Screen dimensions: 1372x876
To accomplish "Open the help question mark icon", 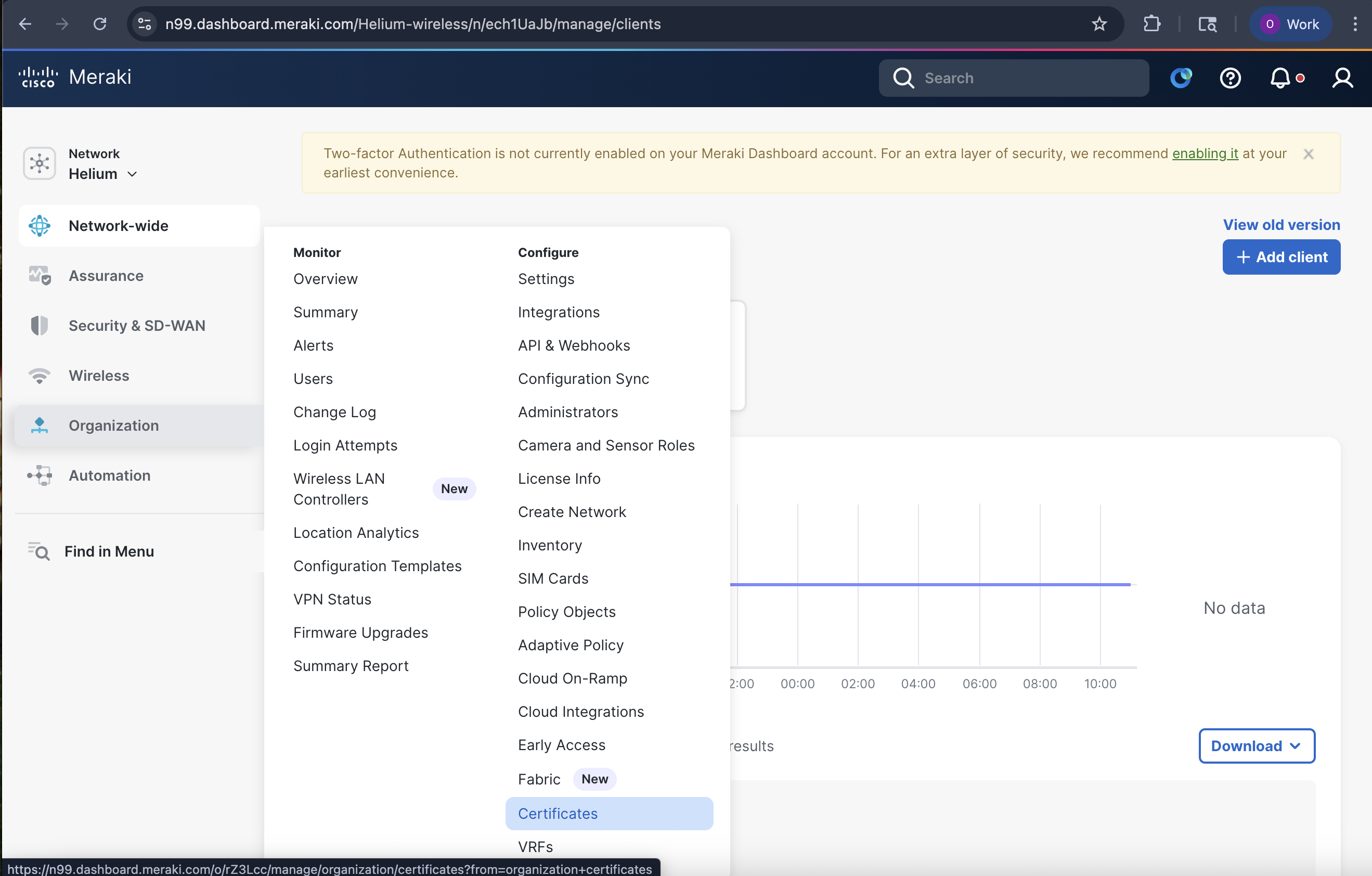I will coord(1230,78).
